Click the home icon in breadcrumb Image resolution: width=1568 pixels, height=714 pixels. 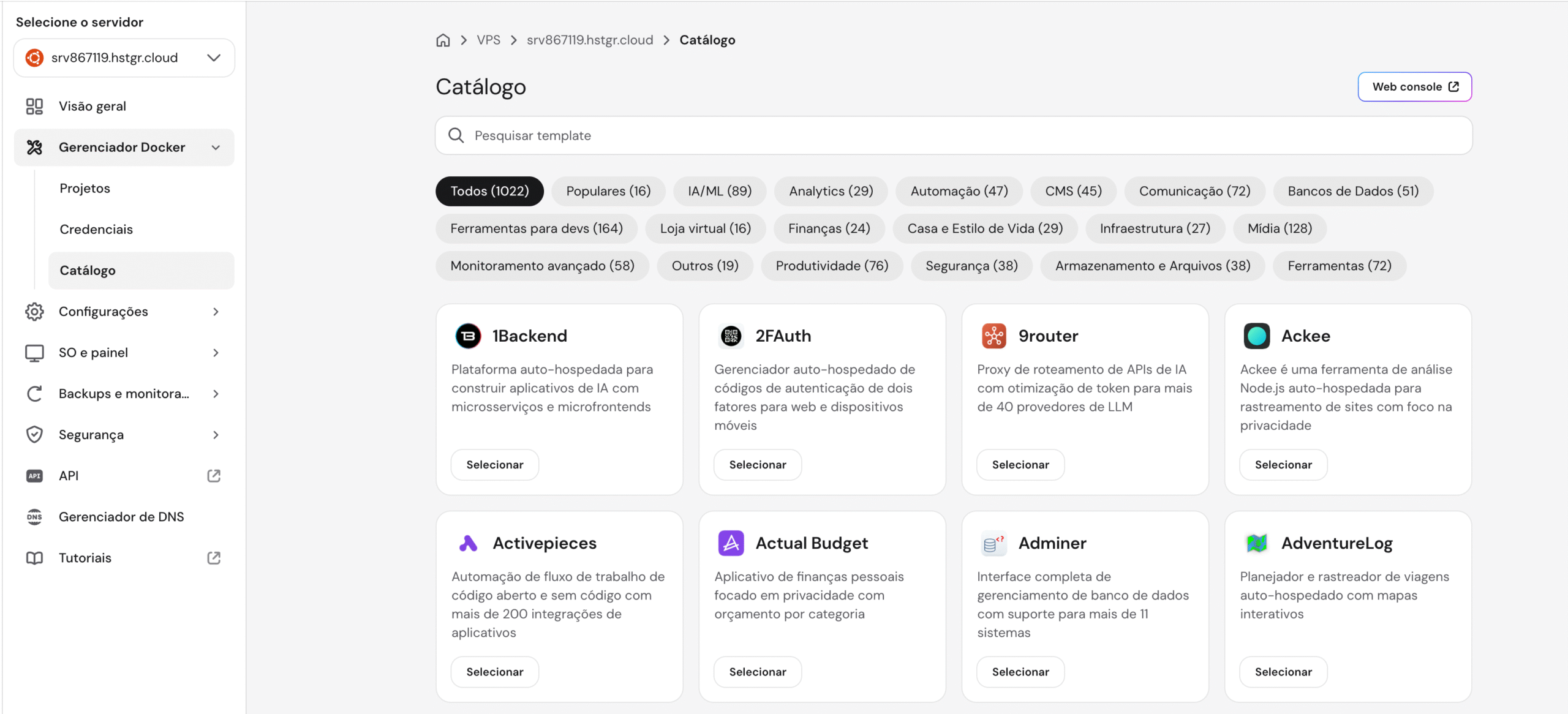[443, 40]
